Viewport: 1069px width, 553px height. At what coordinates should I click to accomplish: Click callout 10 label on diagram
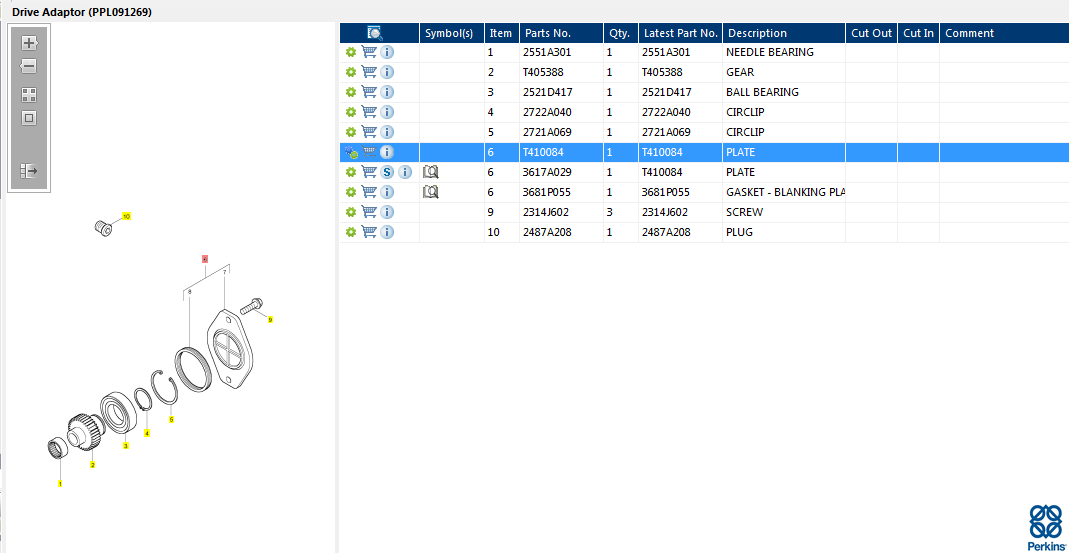[x=126, y=216]
